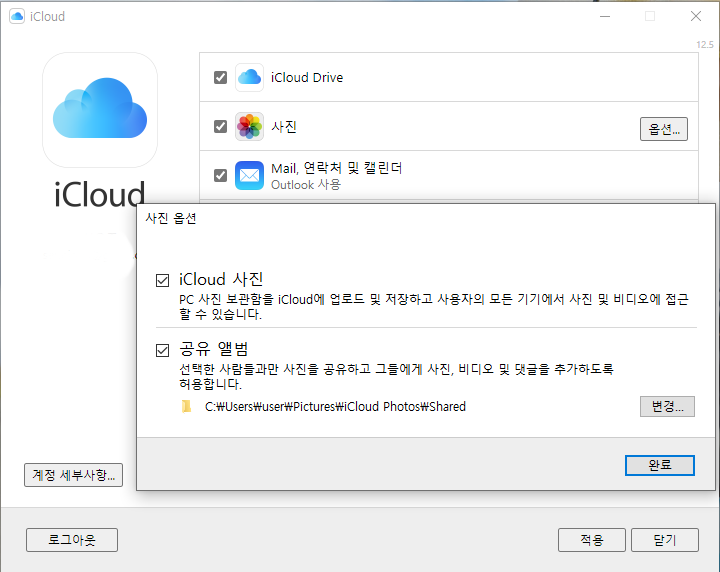Click the large iCloud logo
This screenshot has width=720, height=572.
point(100,110)
